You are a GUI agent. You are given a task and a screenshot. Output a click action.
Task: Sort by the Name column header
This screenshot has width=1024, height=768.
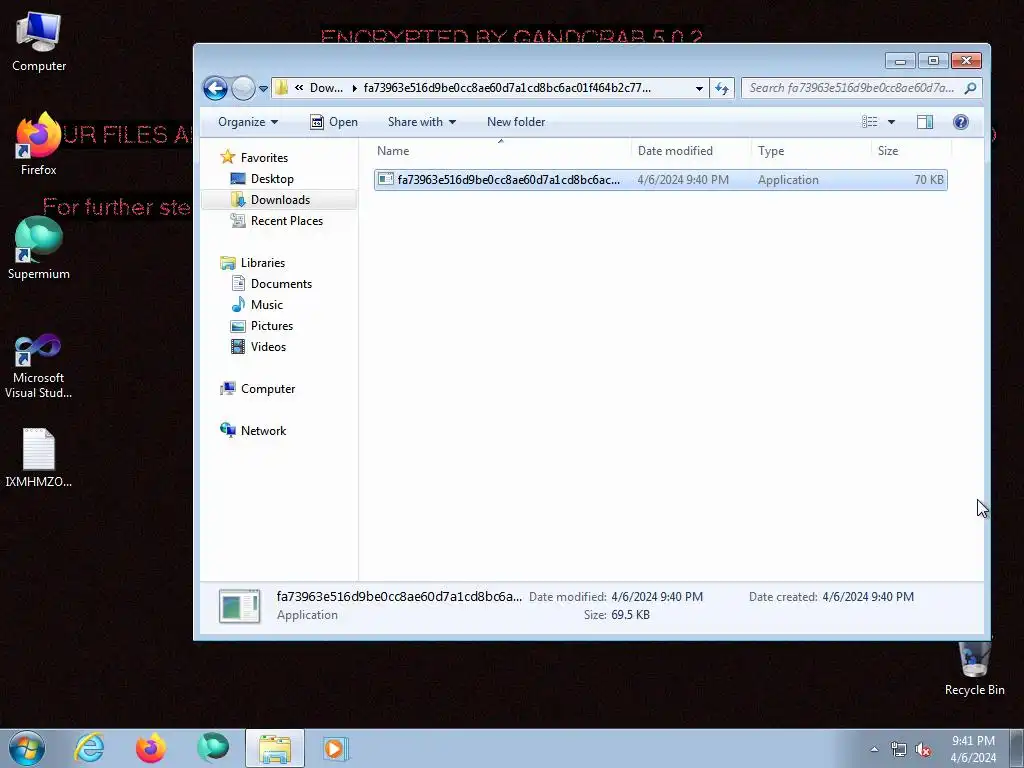[501, 151]
